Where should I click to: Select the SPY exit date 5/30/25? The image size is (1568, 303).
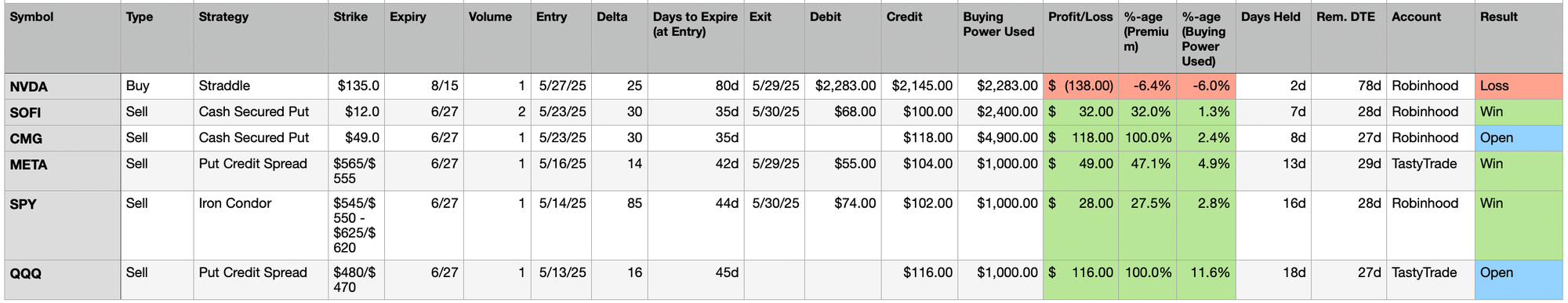pyautogui.click(x=775, y=225)
